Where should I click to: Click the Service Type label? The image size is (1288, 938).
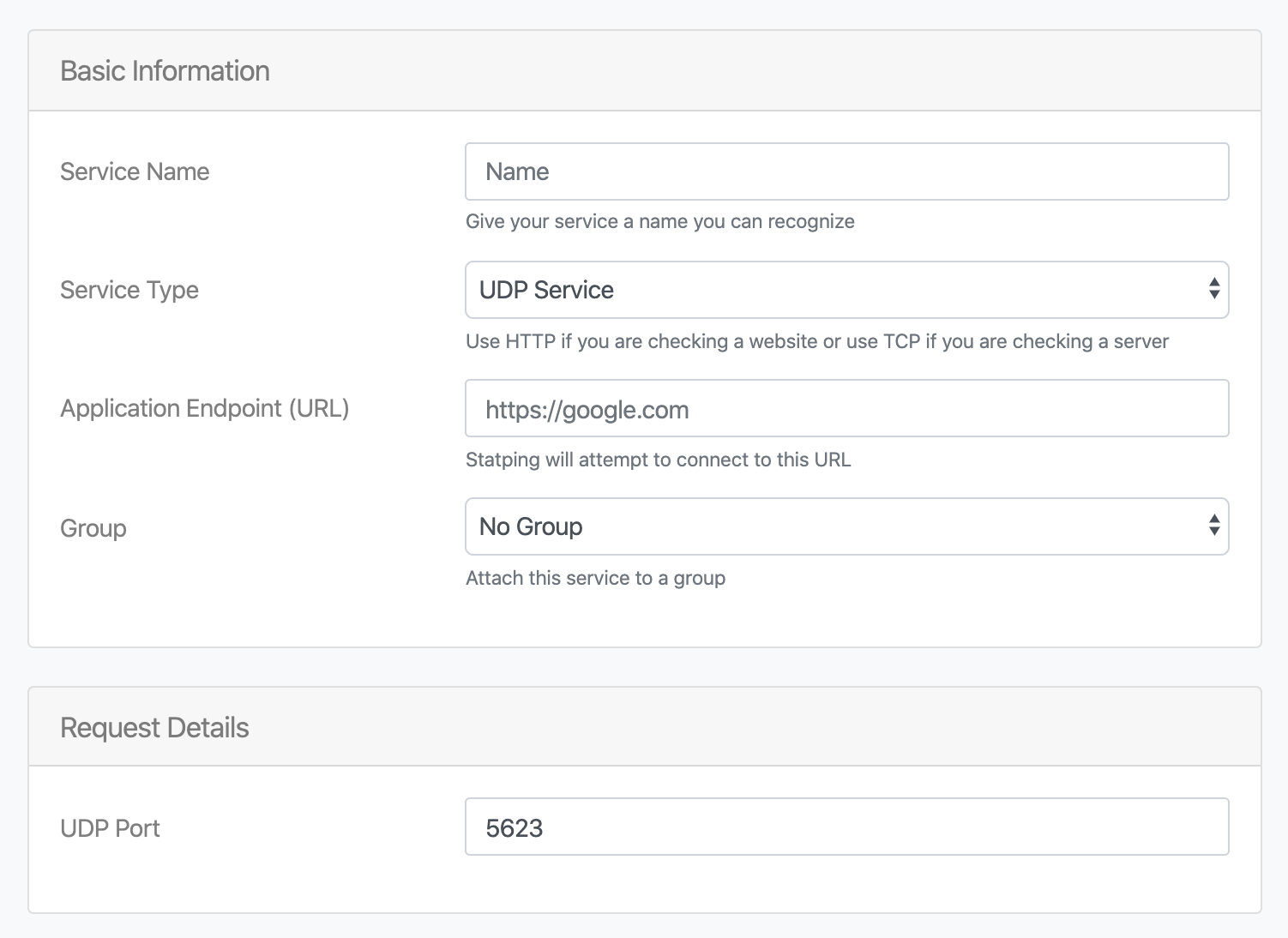(x=129, y=290)
